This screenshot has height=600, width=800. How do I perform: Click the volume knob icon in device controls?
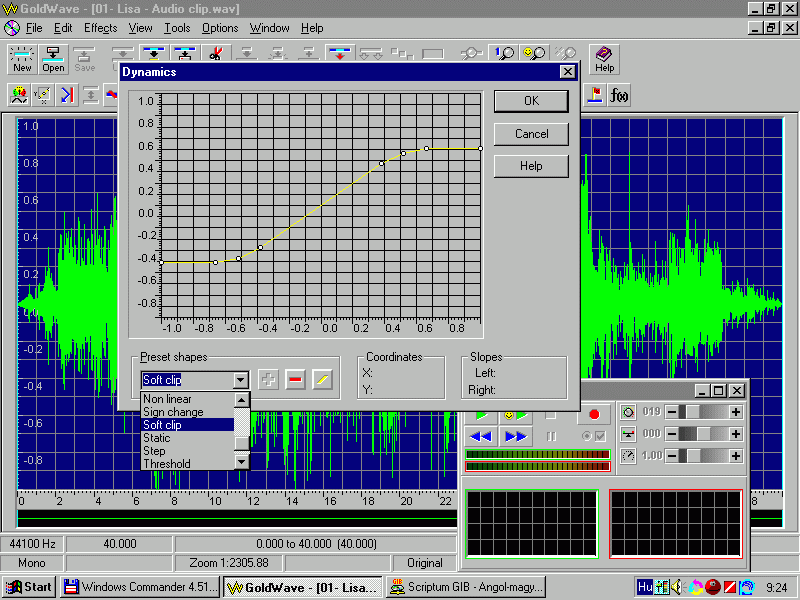point(628,412)
